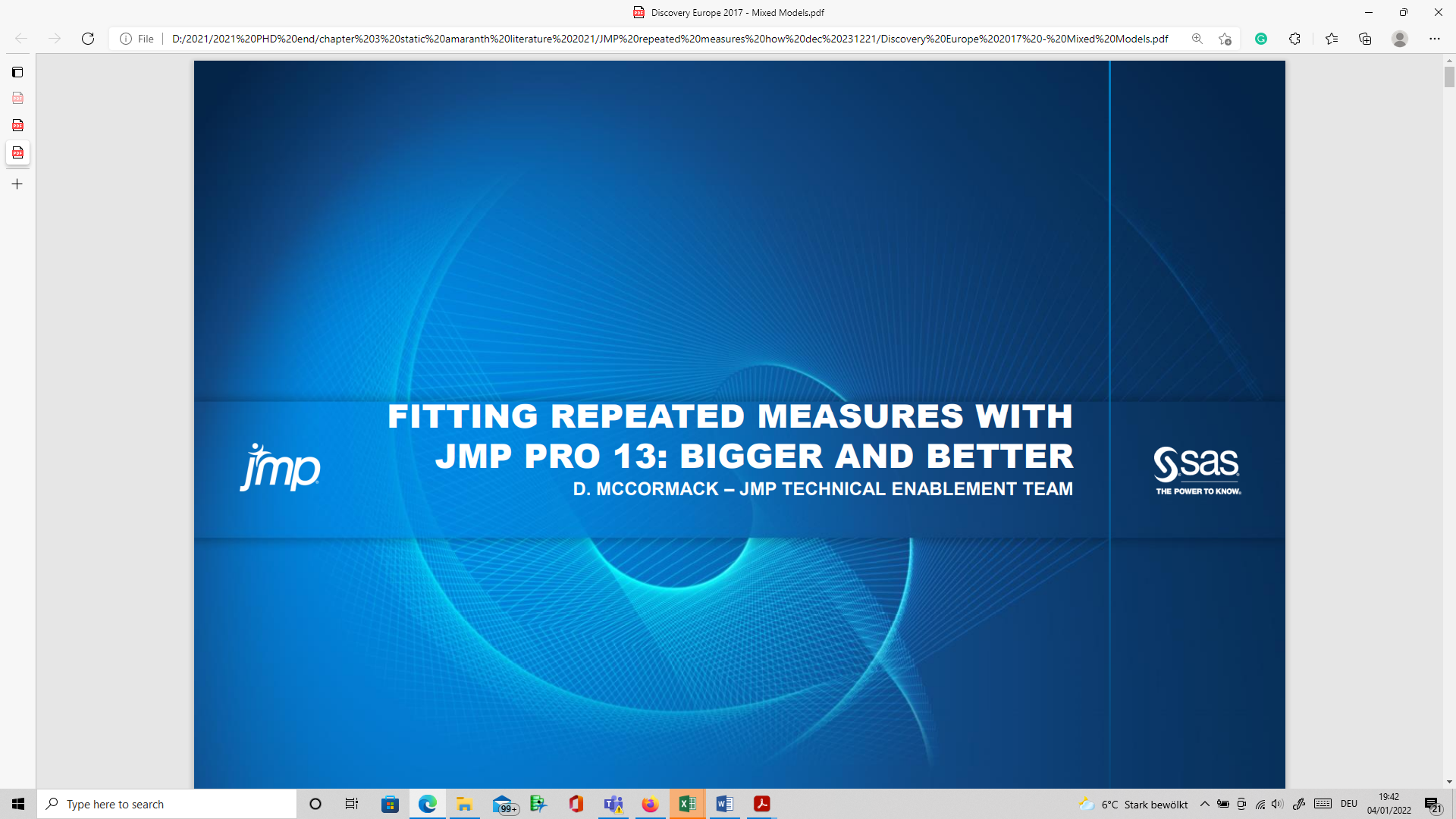This screenshot has height=819, width=1456.
Task: Switch to the second PDF tab
Action: click(17, 125)
